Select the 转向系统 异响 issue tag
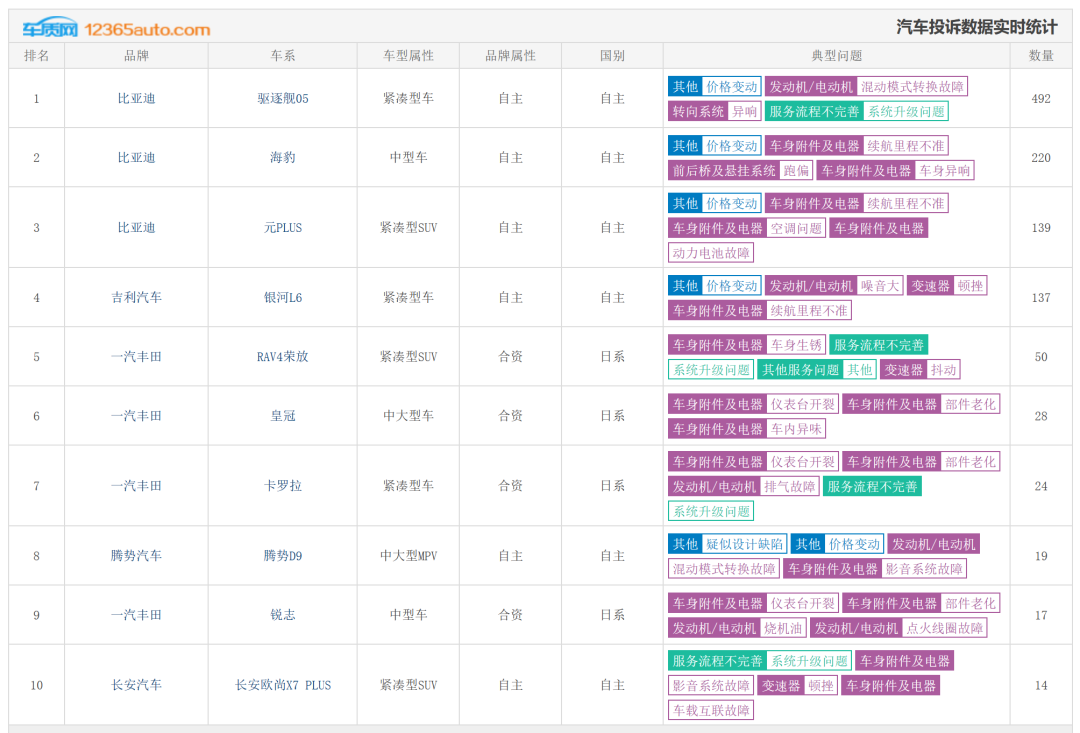Image resolution: width=1080 pixels, height=733 pixels. (714, 112)
